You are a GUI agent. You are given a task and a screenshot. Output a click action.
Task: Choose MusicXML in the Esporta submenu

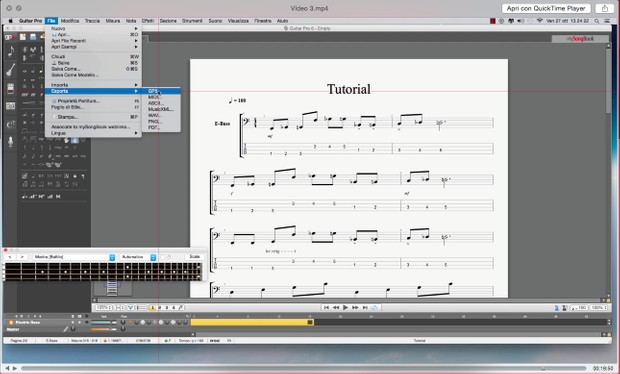coord(161,109)
